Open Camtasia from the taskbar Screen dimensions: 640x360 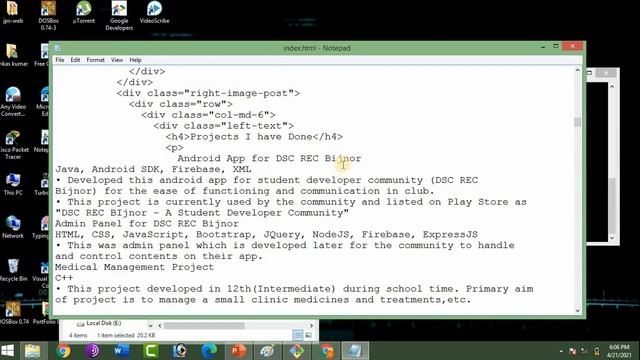coord(151,351)
